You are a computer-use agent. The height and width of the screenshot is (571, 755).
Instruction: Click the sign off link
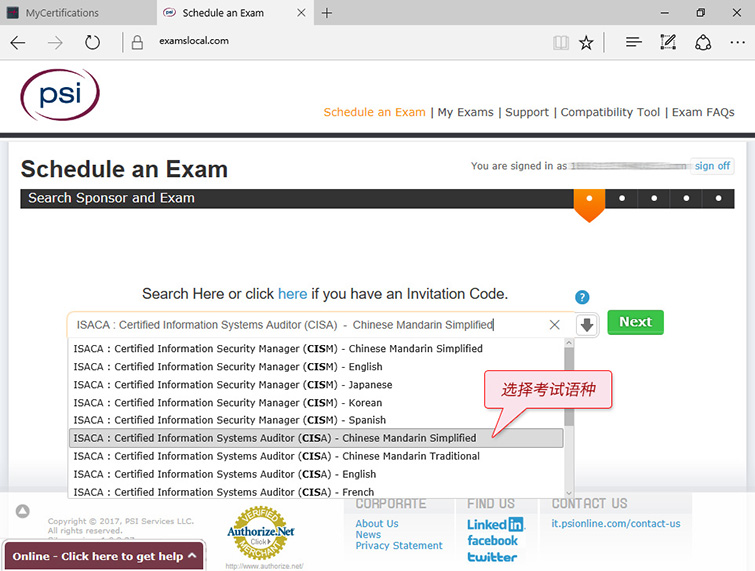712,166
